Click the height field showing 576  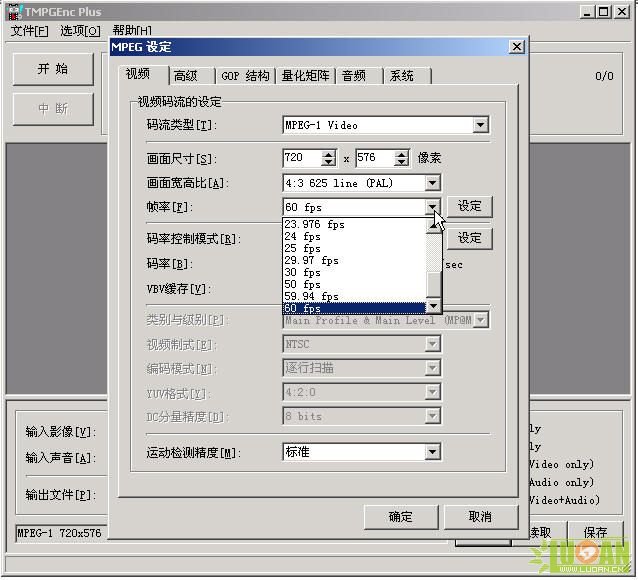[375, 158]
